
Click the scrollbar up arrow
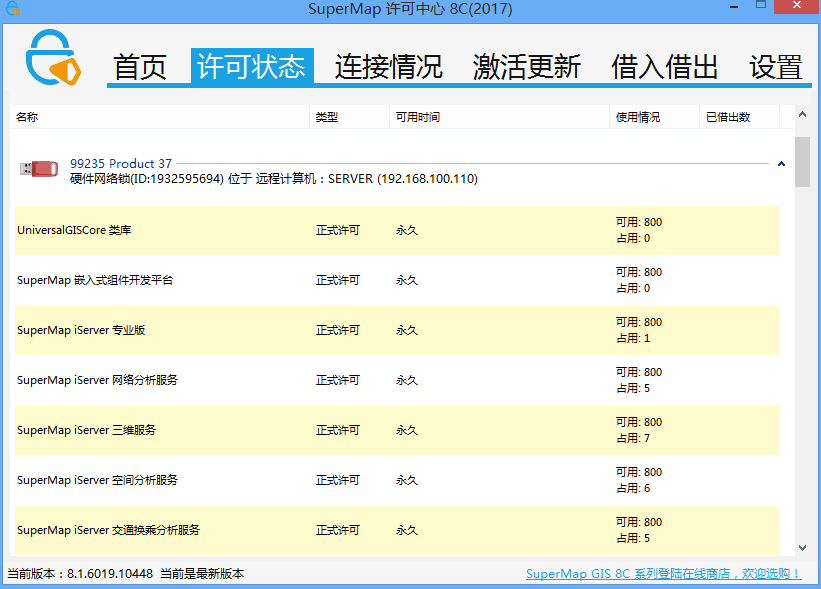click(802, 114)
